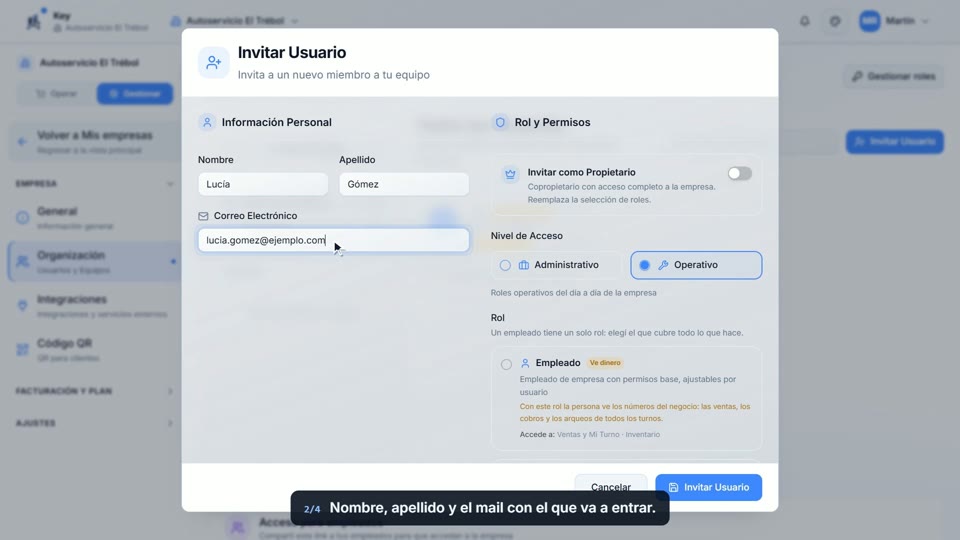Click the Martín avatar circle
960x540 pixels.
pyautogui.click(x=869, y=21)
